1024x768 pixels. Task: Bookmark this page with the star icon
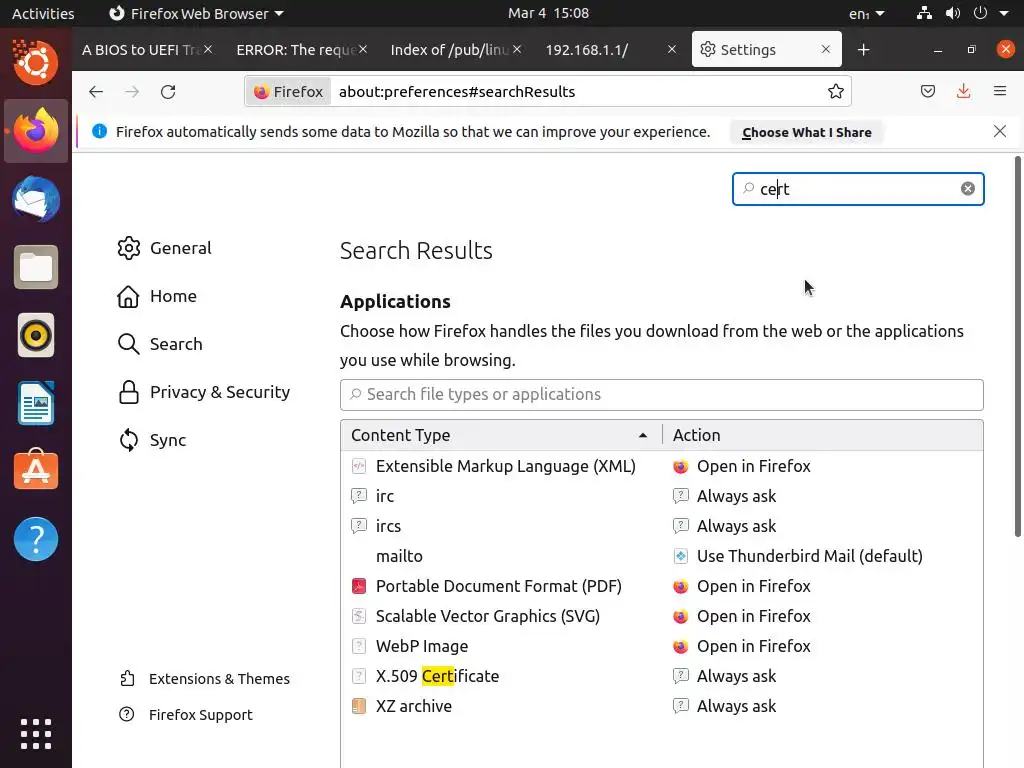coord(836,92)
